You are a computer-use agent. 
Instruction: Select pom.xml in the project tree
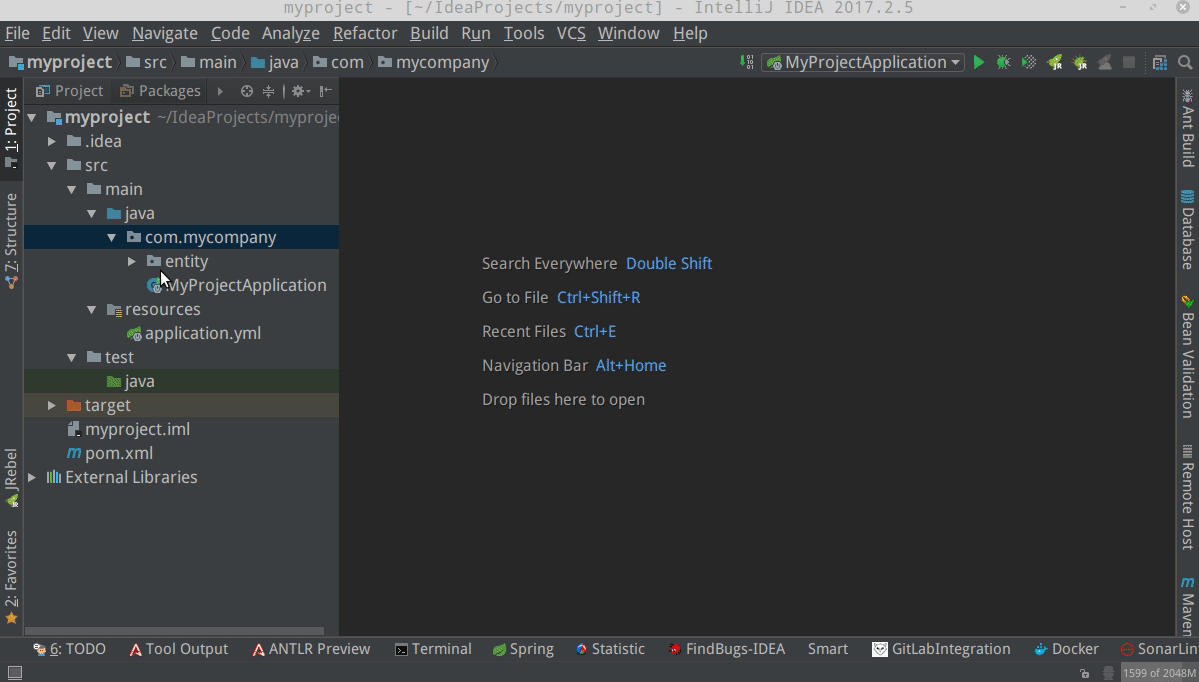coord(110,453)
